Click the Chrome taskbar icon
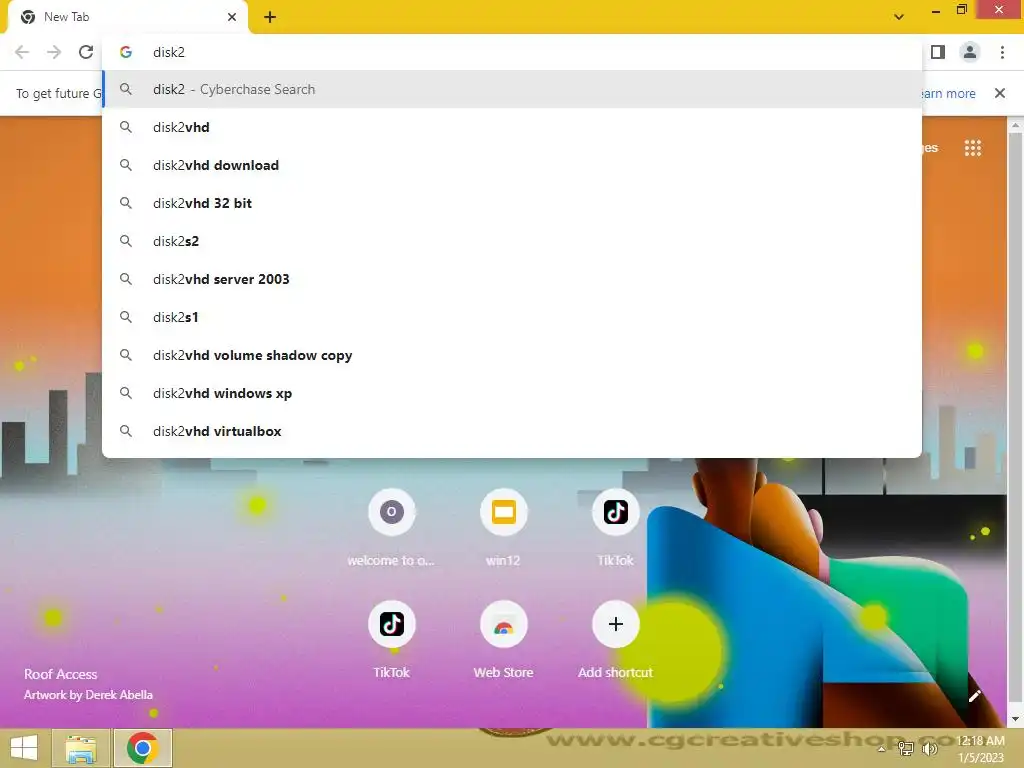The width and height of the screenshot is (1024, 768). pos(143,748)
